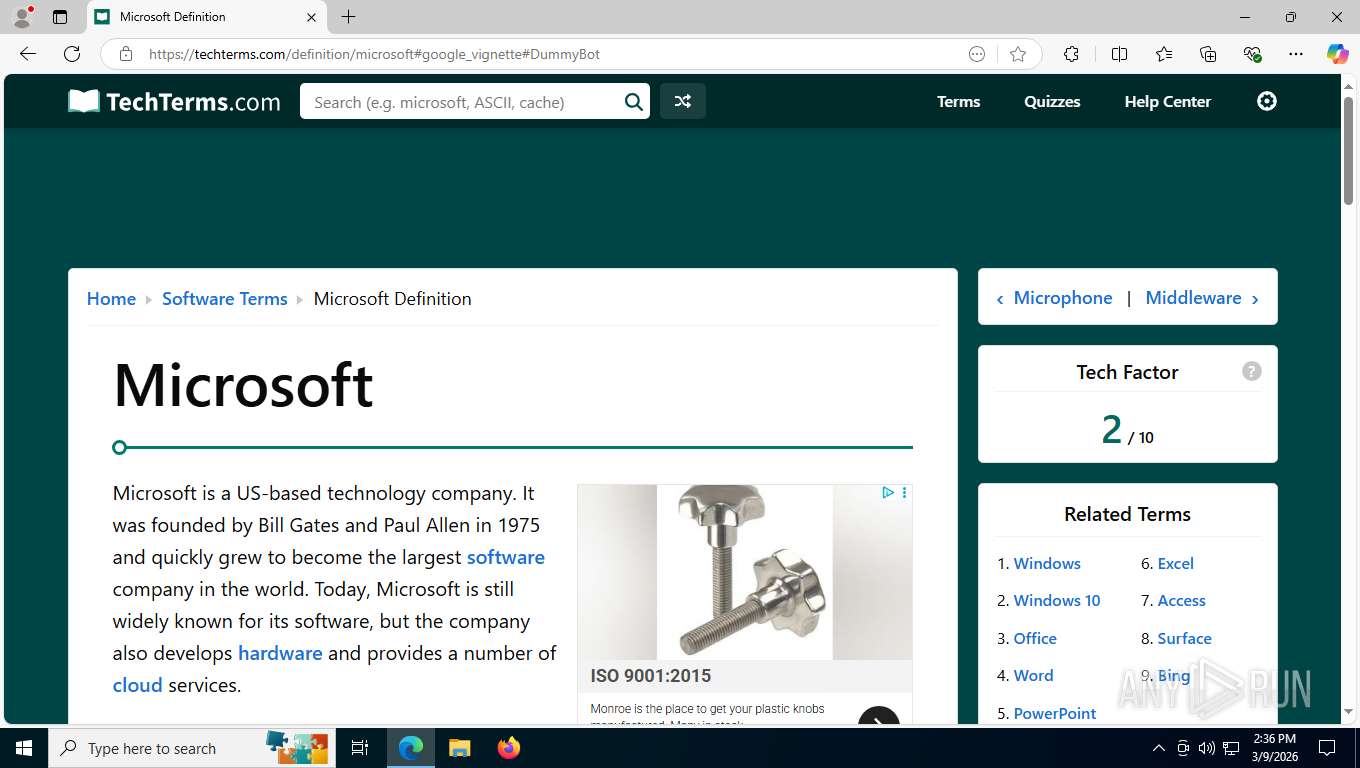Open Task View on the taskbar

pos(360,748)
